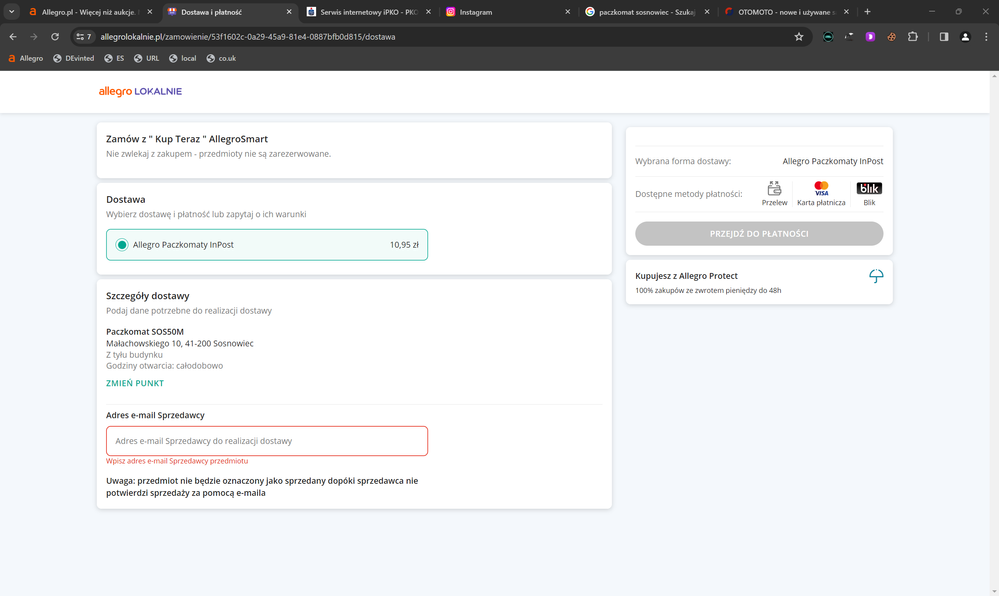Click the purple extension icon in toolbar

(x=870, y=37)
